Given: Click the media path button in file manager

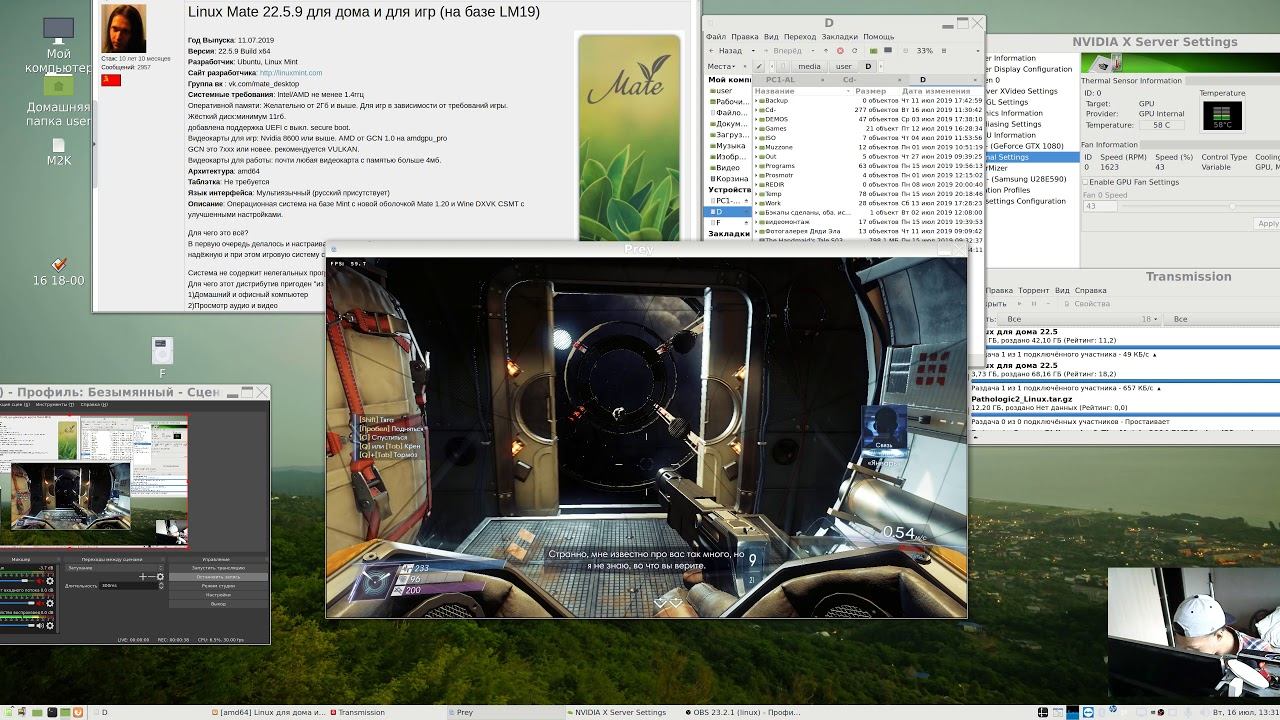Looking at the screenshot, I should coord(809,66).
